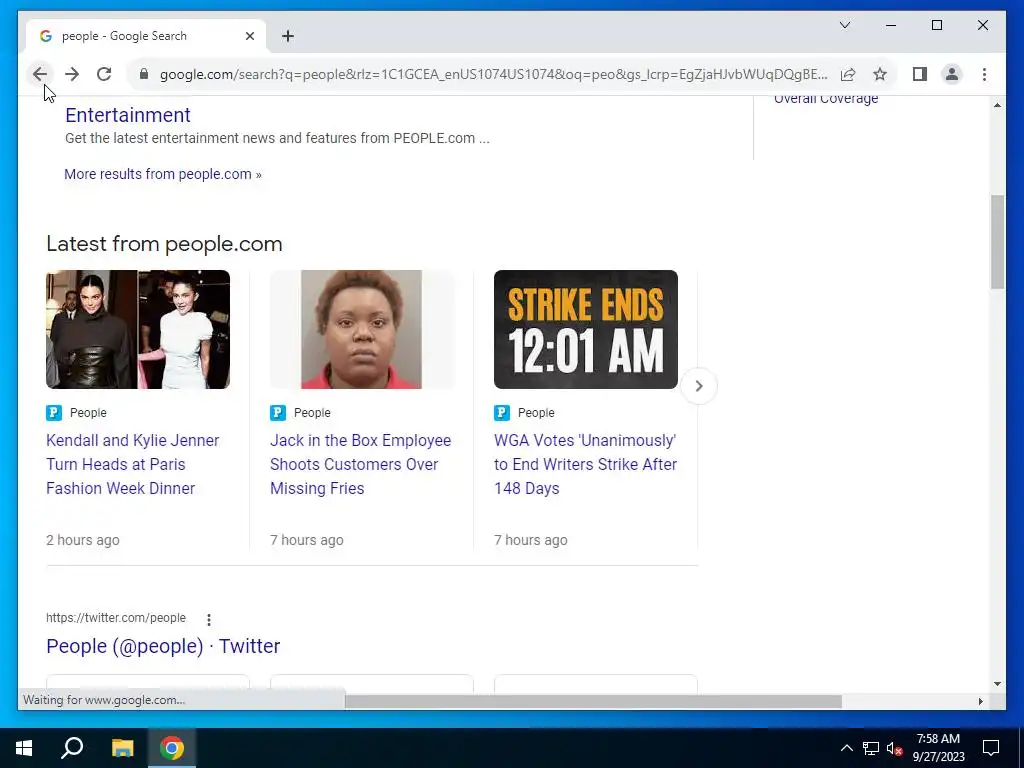This screenshot has width=1024, height=768.
Task: Open the Windows Start menu
Action: (24, 748)
